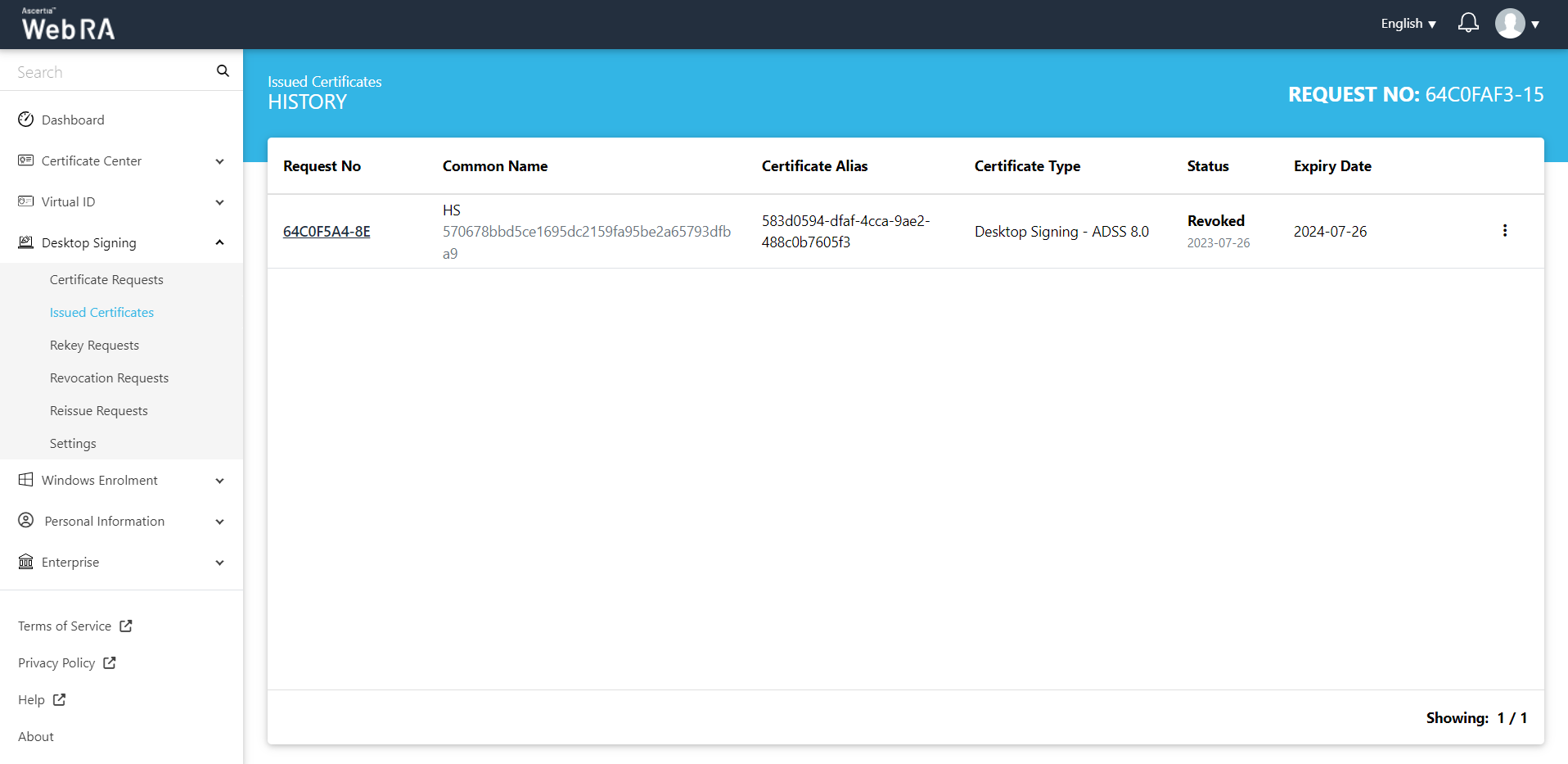The image size is (1568, 764).
Task: Expand the Certificate Center section
Action: click(x=219, y=161)
